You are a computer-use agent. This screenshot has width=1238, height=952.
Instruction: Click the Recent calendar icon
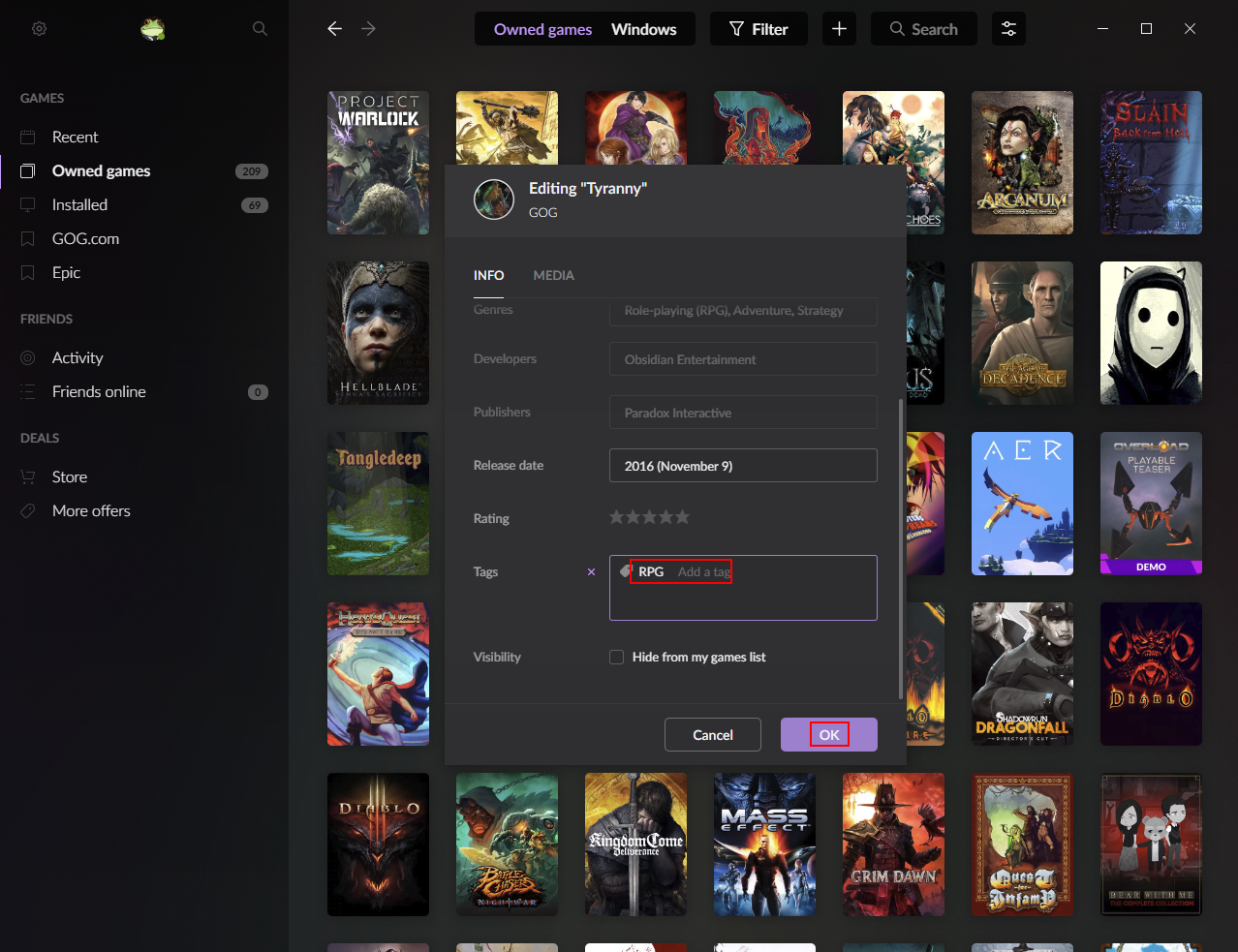(x=28, y=137)
